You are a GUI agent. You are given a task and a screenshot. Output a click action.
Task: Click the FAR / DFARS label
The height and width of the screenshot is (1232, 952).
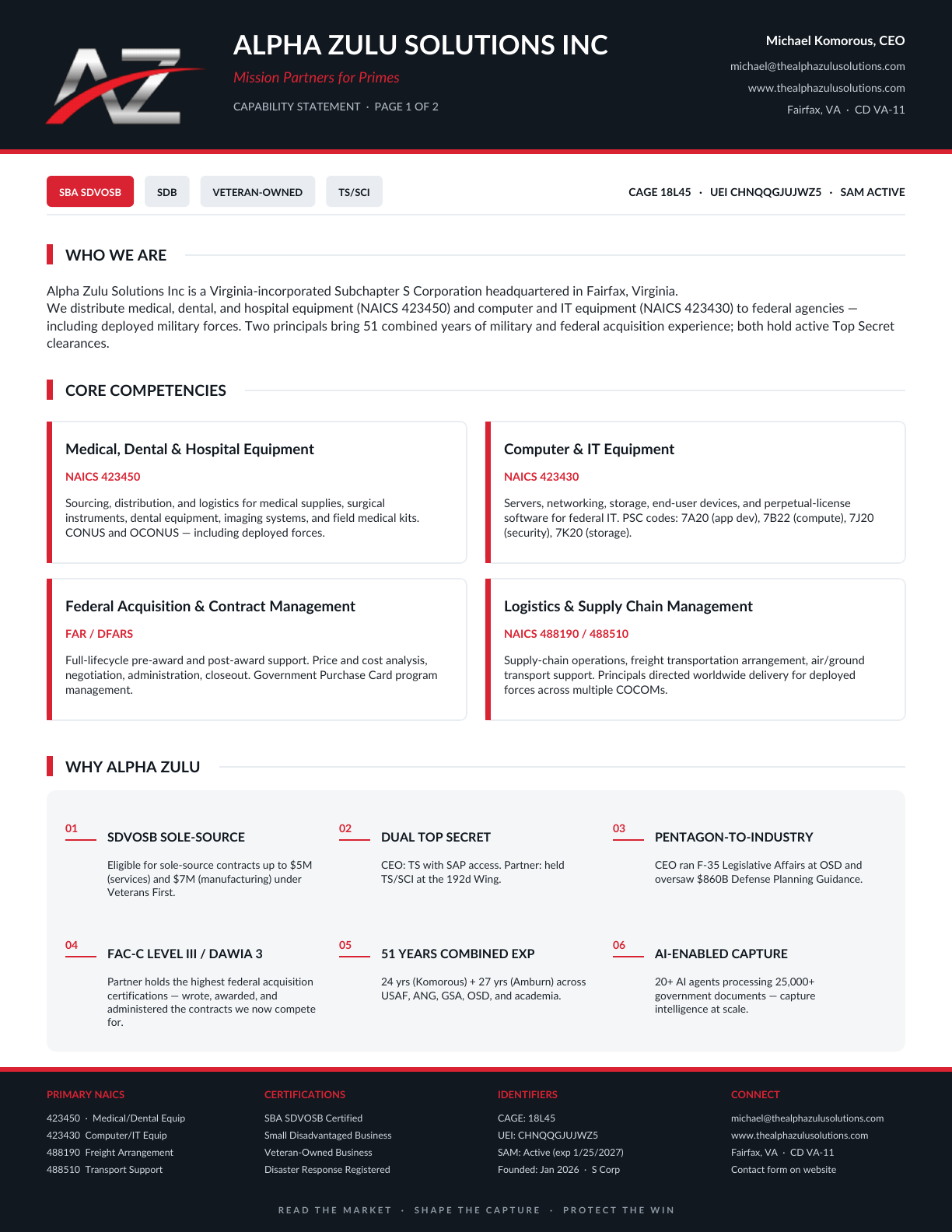(x=99, y=634)
